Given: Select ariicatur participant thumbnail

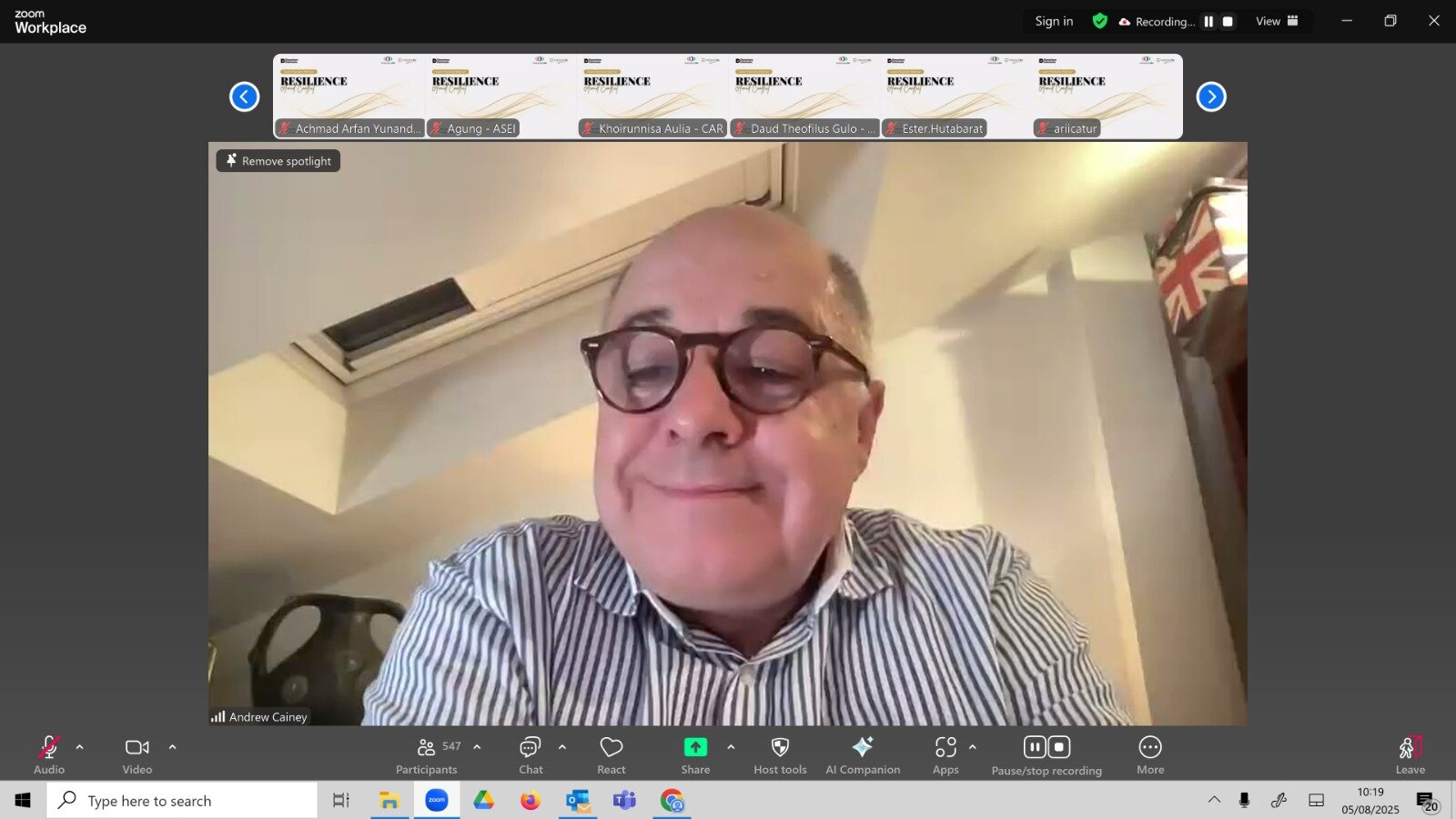Looking at the screenshot, I should coord(1107,96).
